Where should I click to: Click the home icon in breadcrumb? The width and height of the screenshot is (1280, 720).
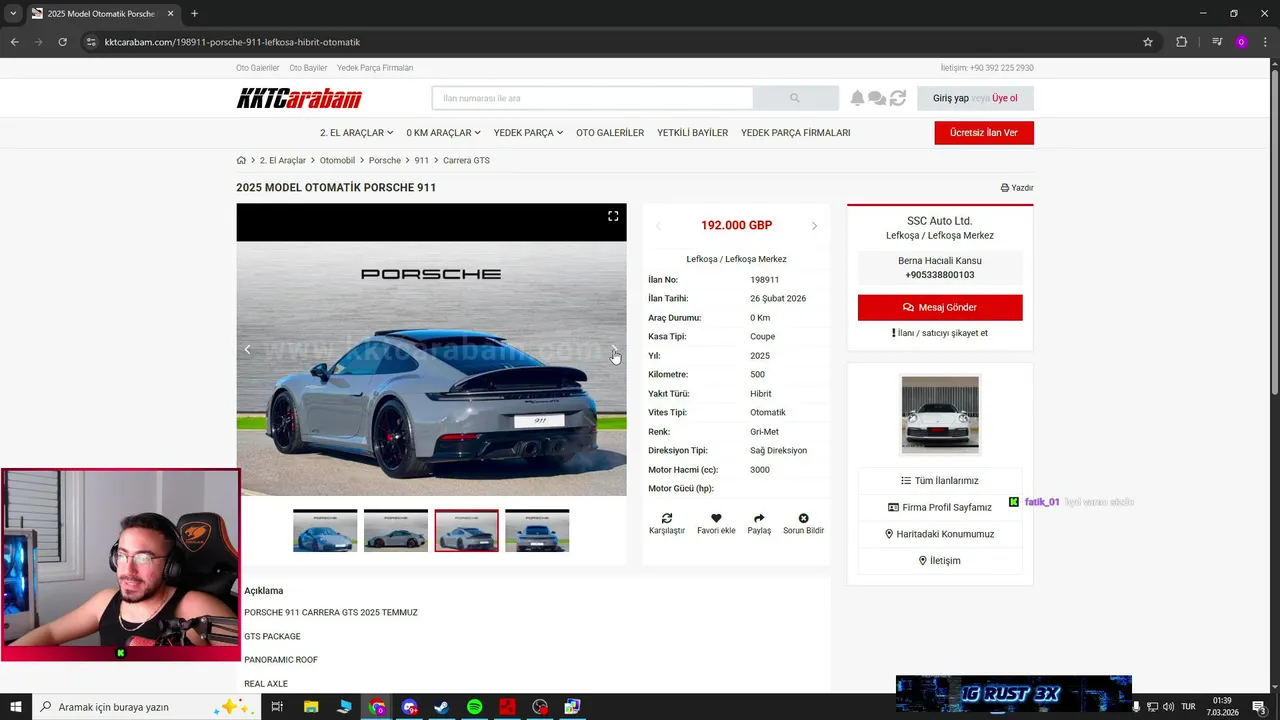click(241, 160)
